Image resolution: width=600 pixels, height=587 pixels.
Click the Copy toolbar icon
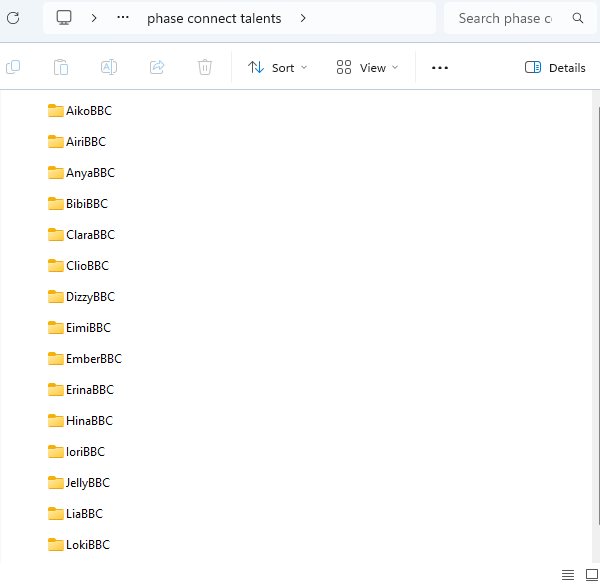13,67
